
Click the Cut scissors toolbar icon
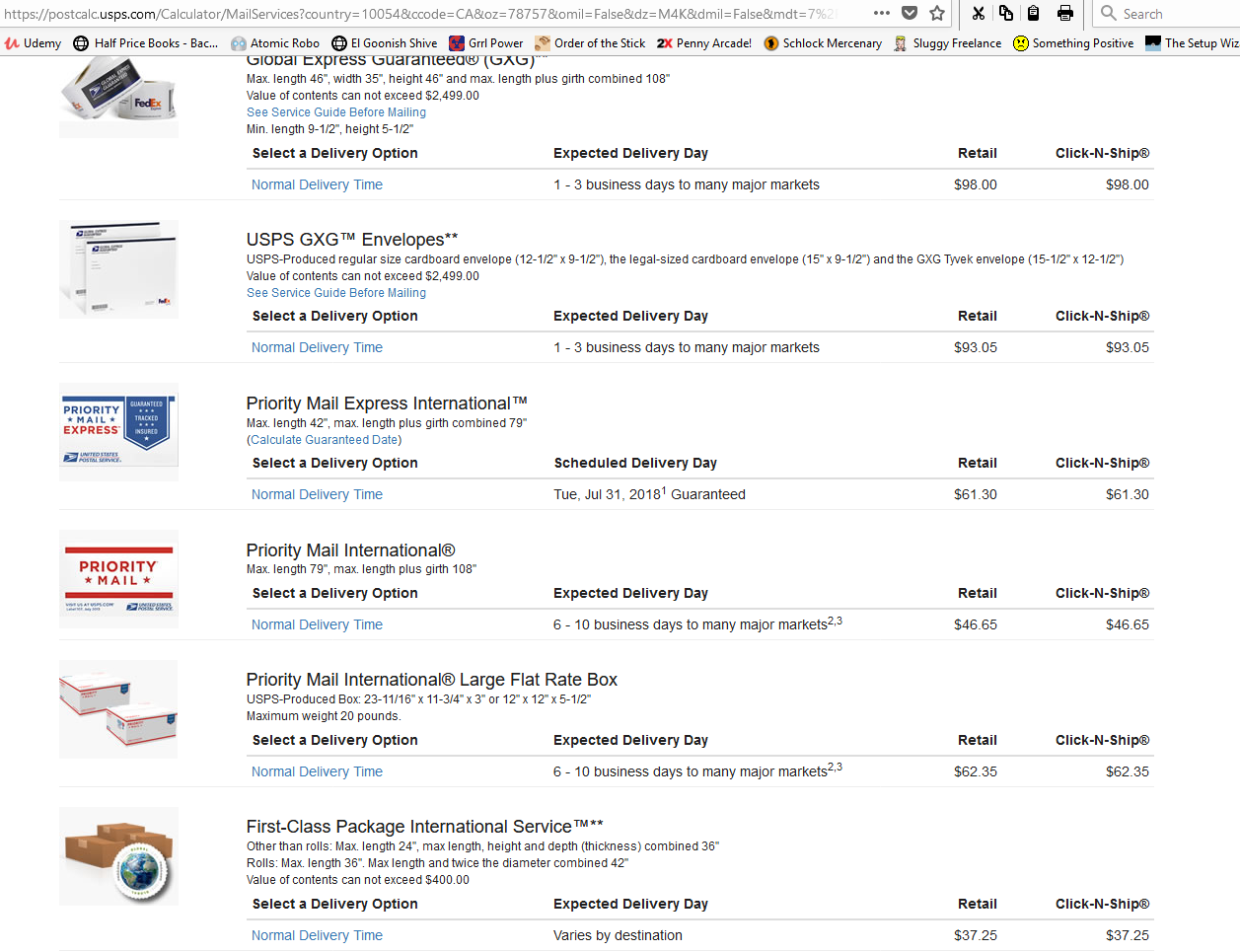(x=978, y=13)
